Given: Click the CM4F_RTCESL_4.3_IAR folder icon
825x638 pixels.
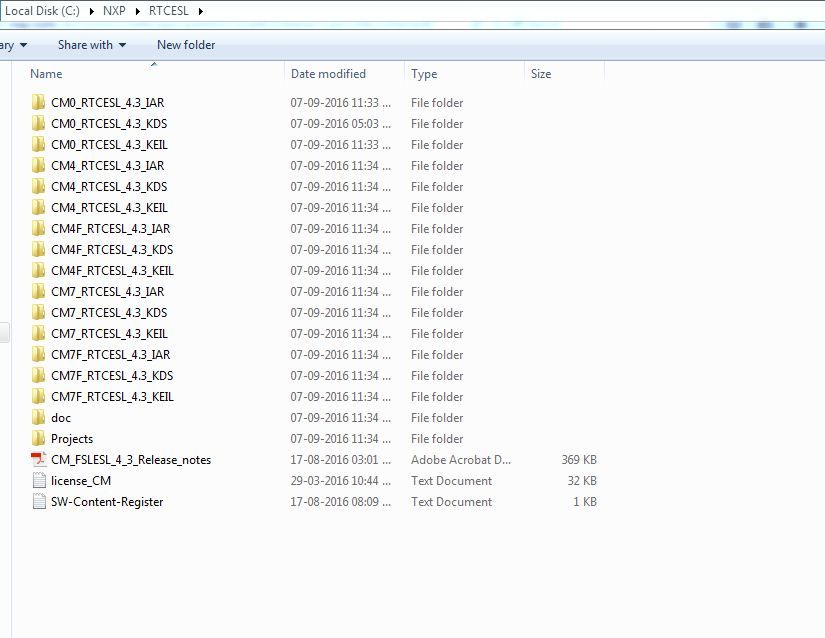Looking at the screenshot, I should click(x=38, y=228).
